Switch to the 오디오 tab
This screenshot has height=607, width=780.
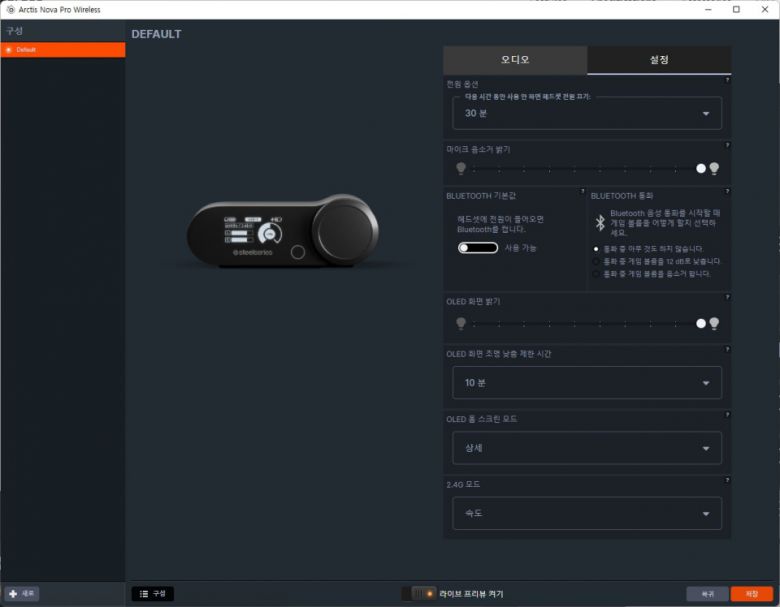pos(515,60)
